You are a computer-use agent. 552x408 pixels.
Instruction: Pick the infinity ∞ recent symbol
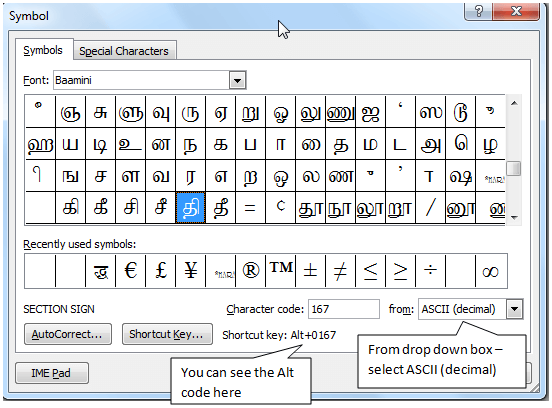click(x=491, y=271)
